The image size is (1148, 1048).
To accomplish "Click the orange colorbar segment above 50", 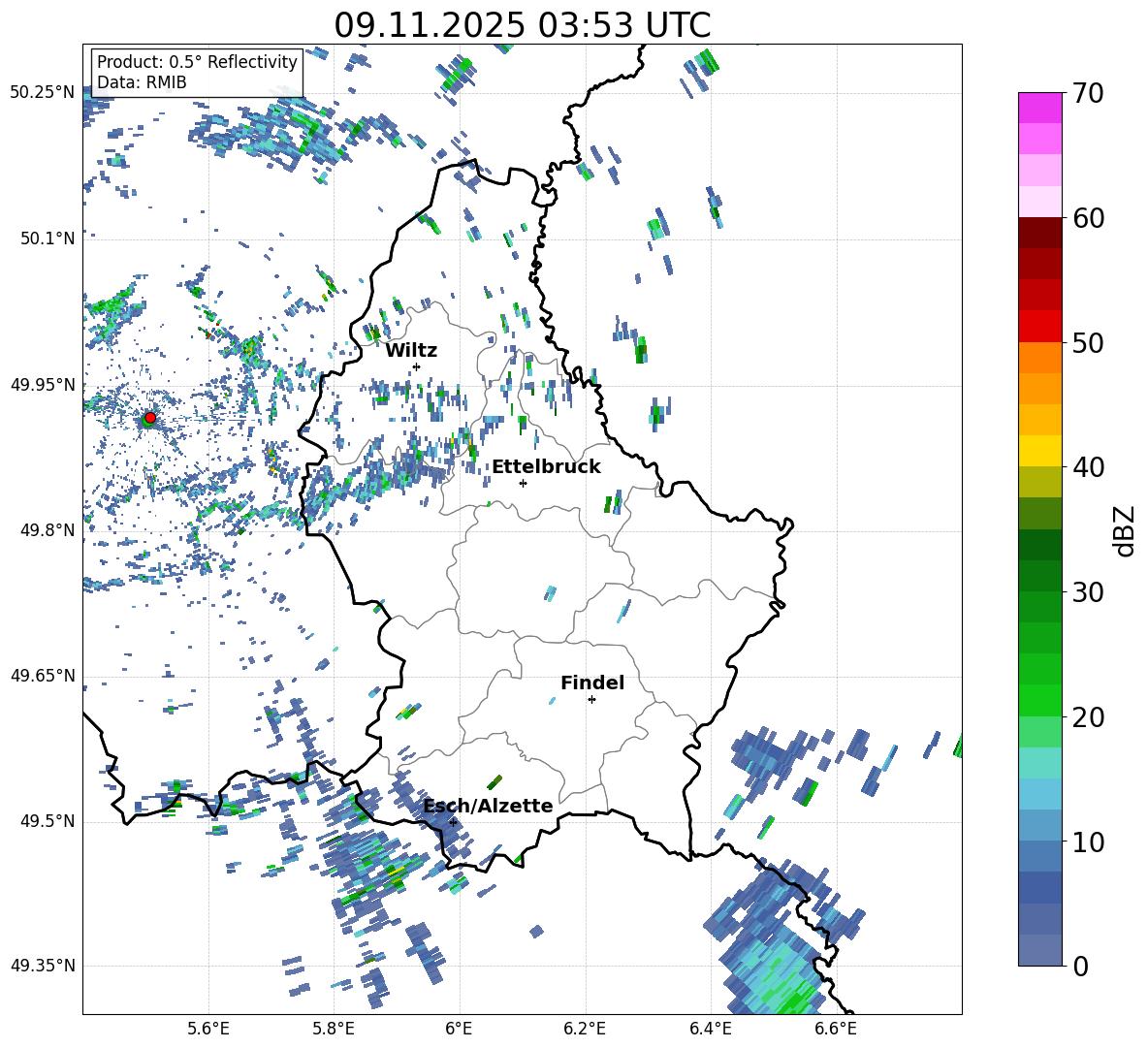I will pyautogui.click(x=1039, y=358).
